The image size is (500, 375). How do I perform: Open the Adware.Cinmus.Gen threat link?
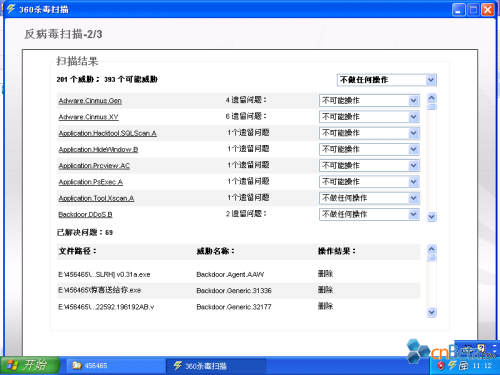[90, 101]
